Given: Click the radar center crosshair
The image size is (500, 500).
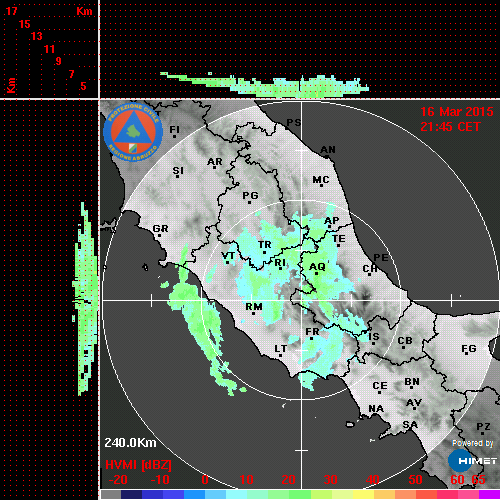Looking at the screenshot, I should coord(302,300).
